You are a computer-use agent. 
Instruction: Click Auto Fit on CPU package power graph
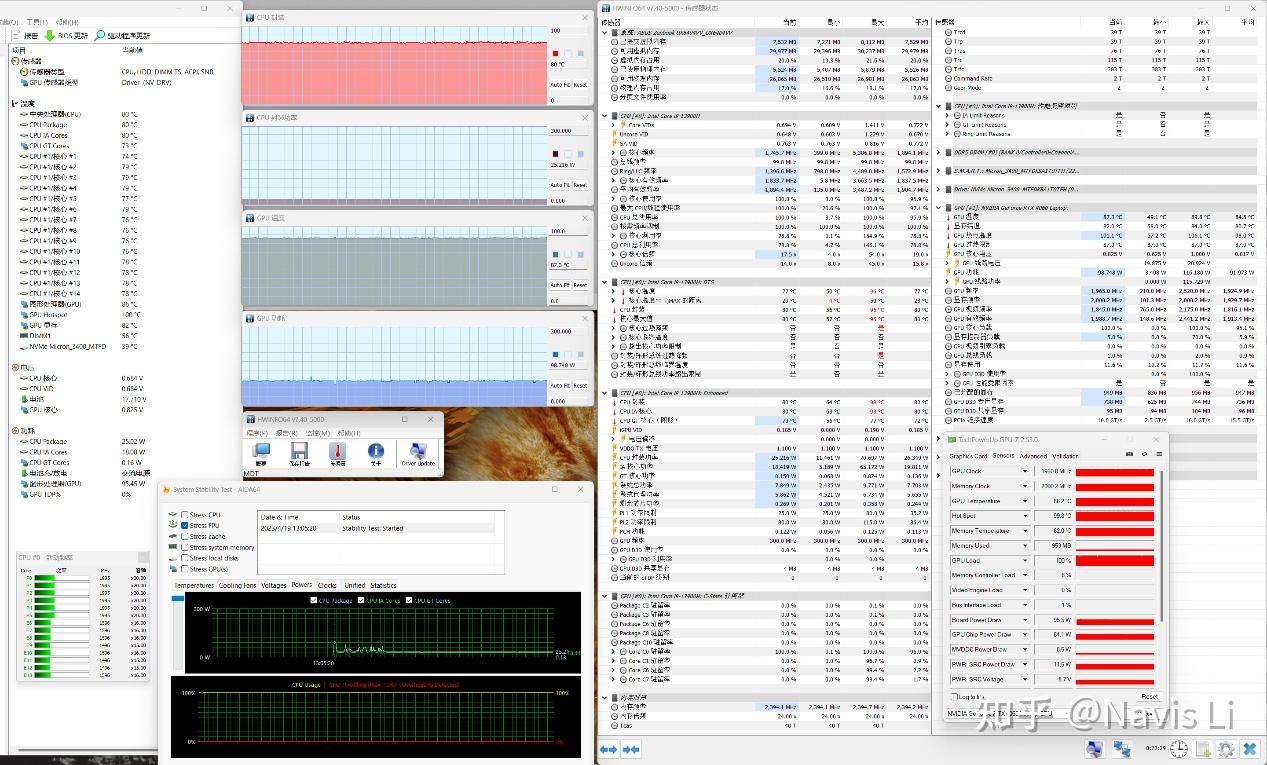click(560, 185)
